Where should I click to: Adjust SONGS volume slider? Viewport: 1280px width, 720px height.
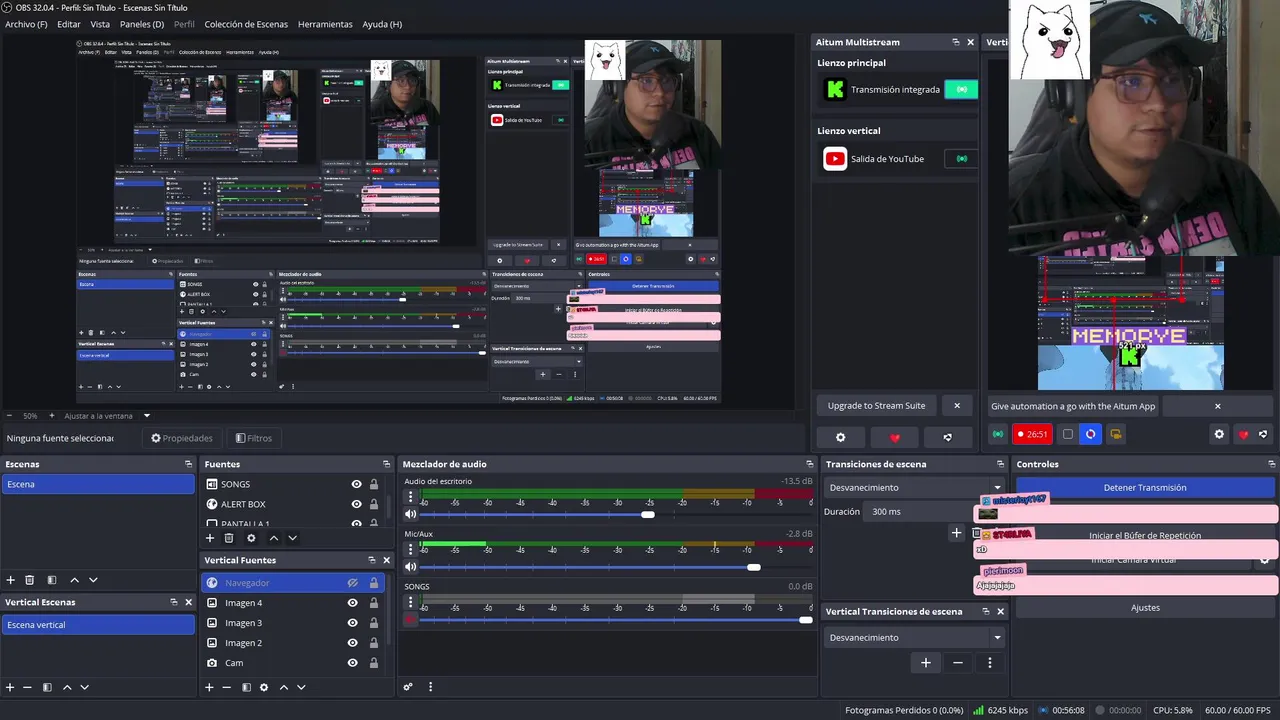806,620
